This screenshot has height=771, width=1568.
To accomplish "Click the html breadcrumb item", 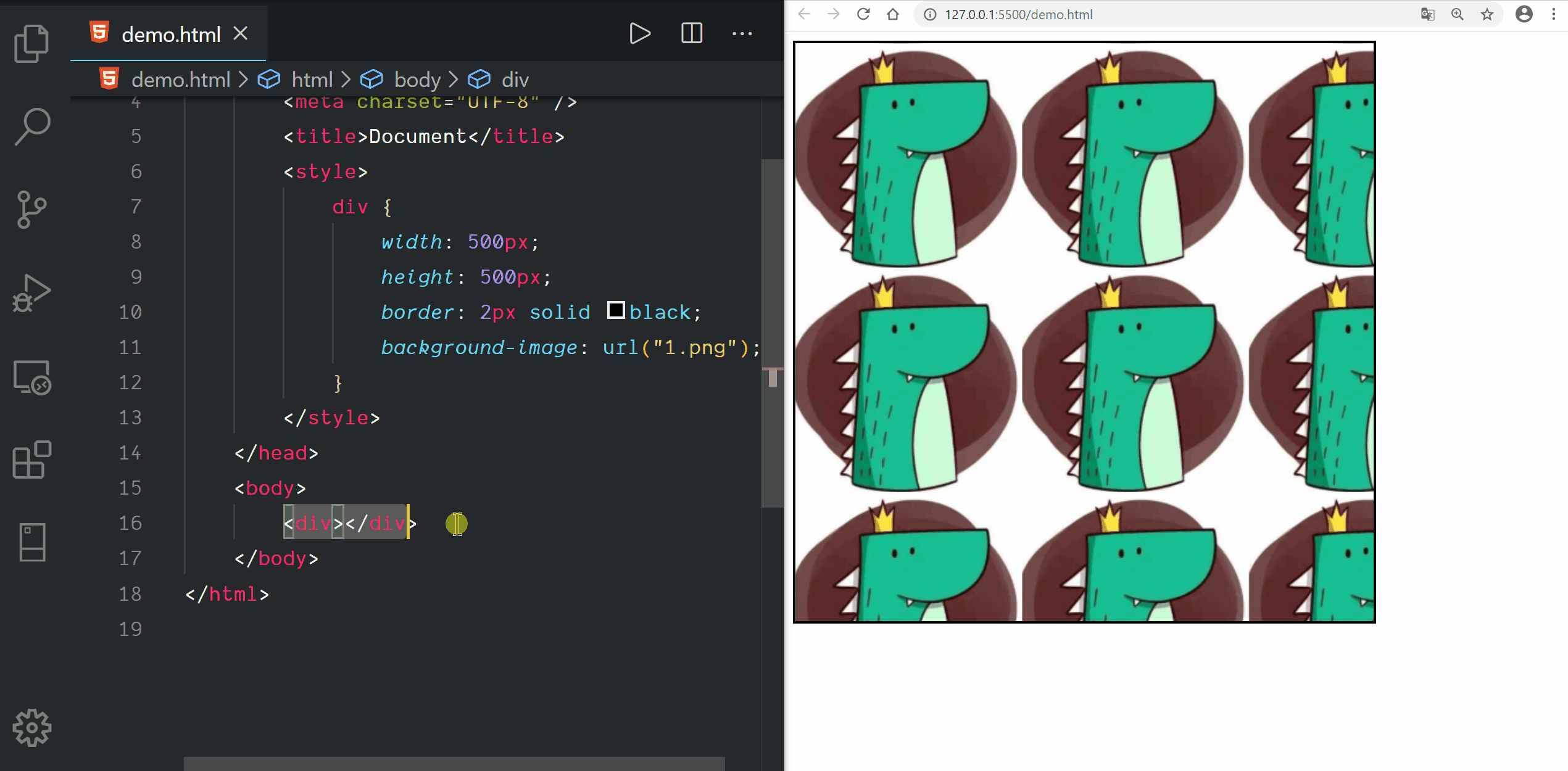I will [x=312, y=80].
